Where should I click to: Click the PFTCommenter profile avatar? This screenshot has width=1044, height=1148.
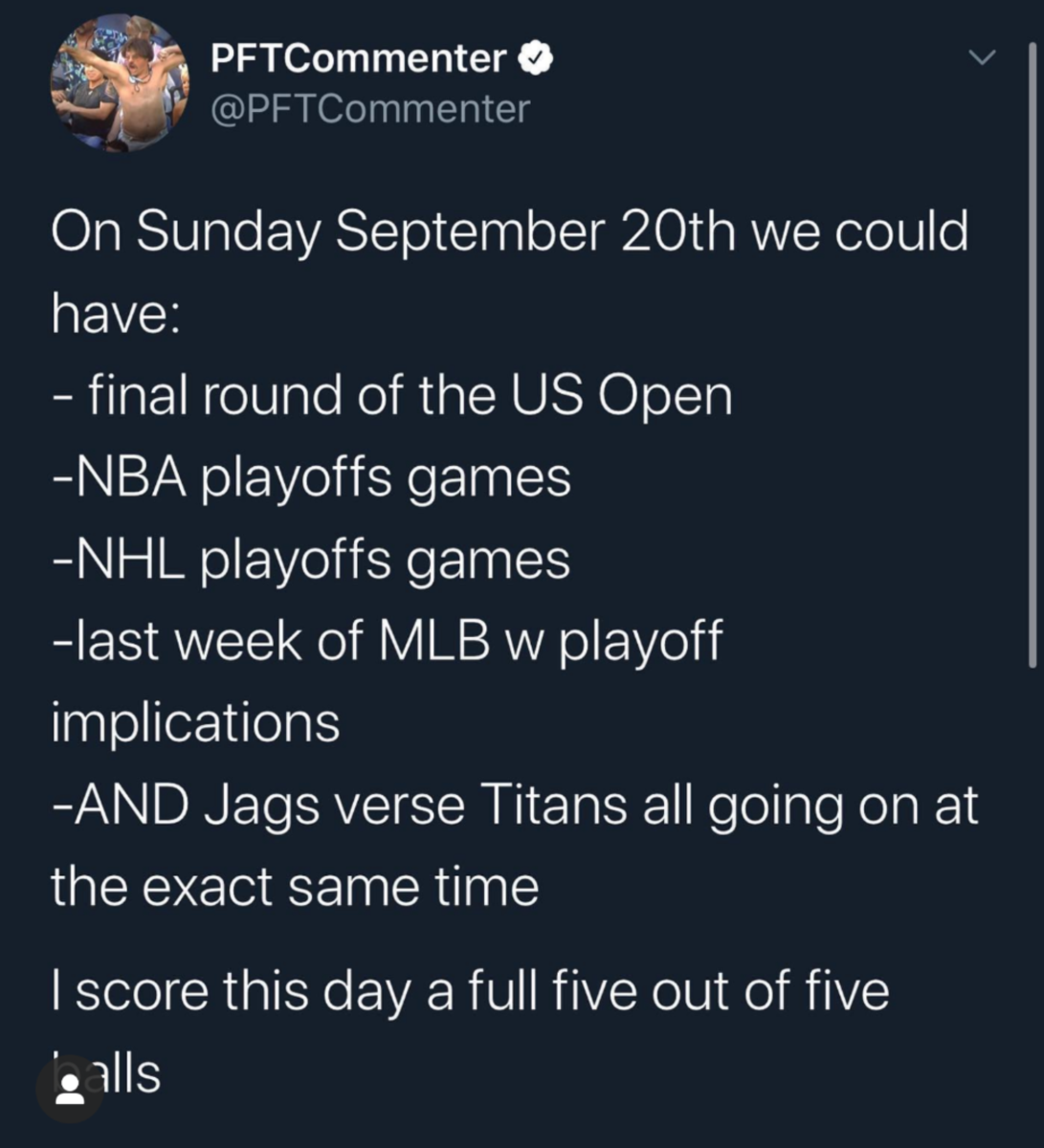coord(120,82)
